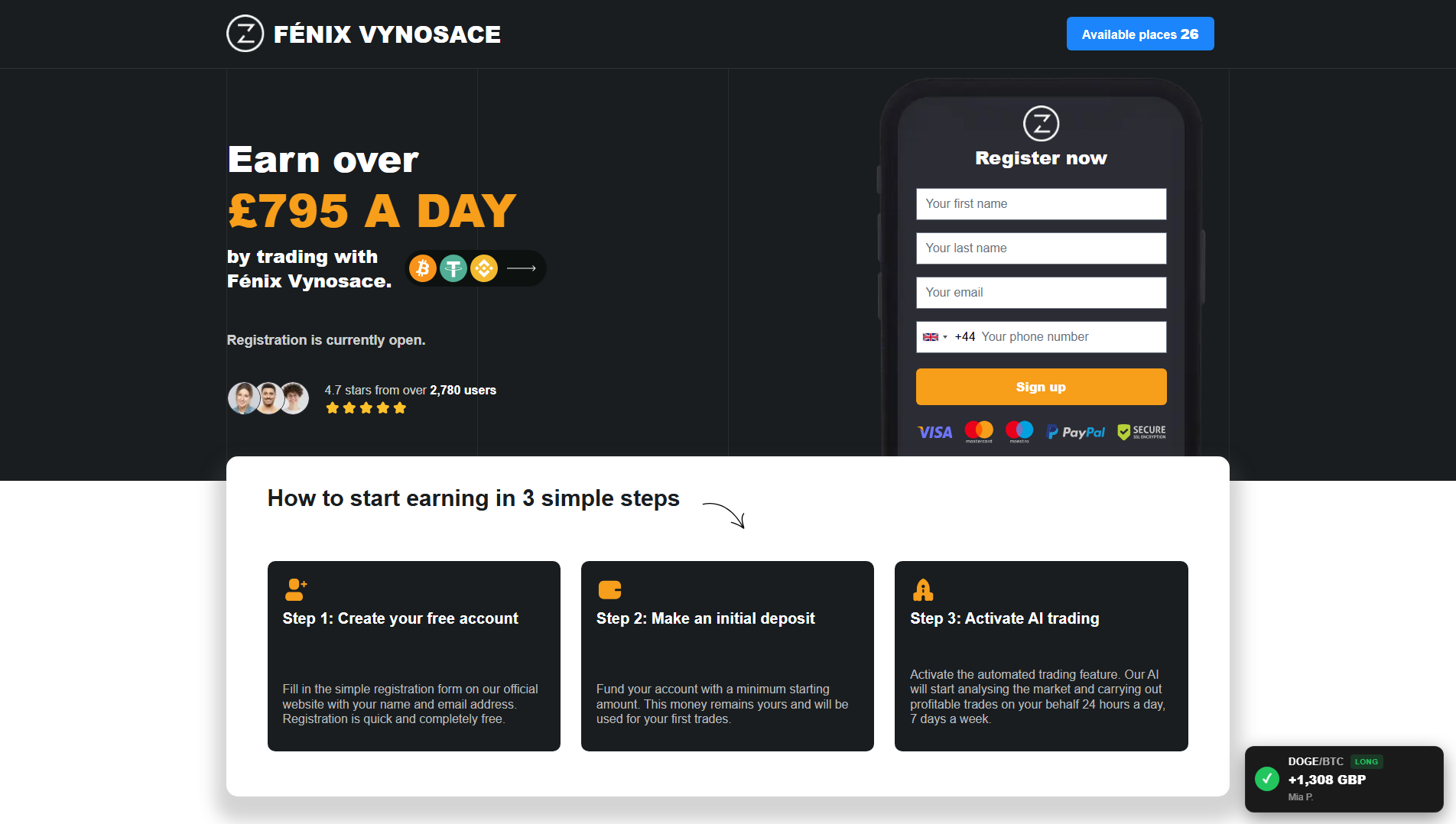This screenshot has width=1456, height=824.
Task: Click the Maestro payment logo
Action: (1019, 432)
